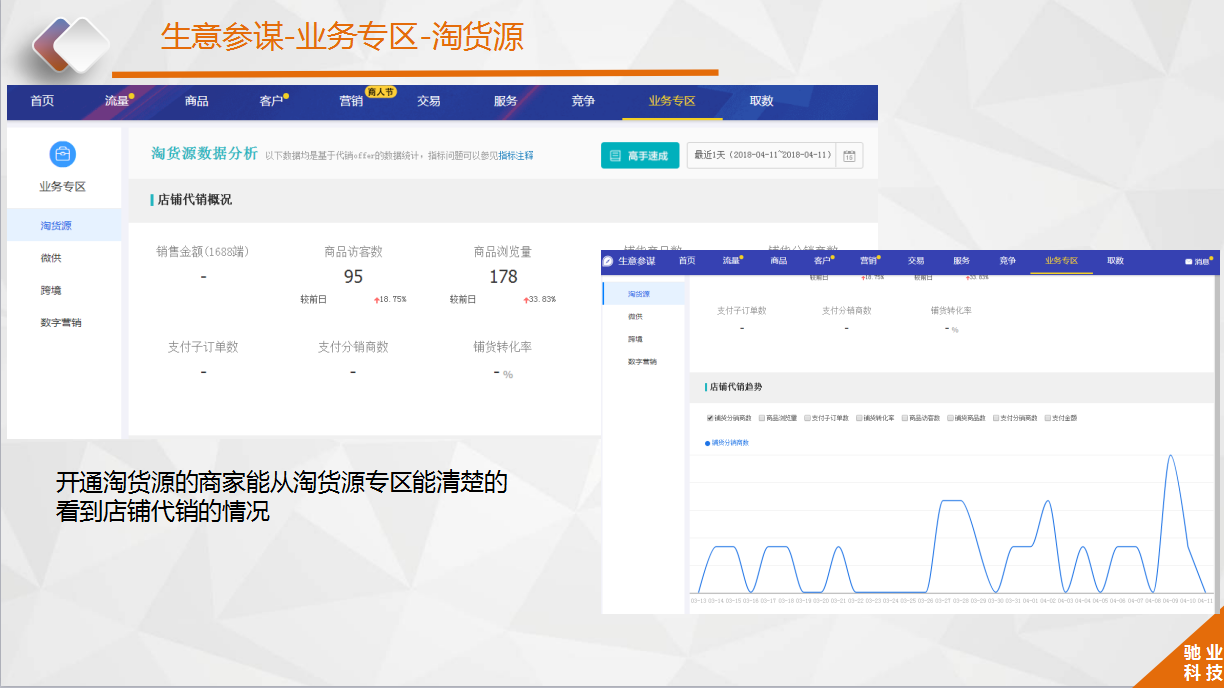Tick the 铺货分销商数 trend checkbox
This screenshot has height=688, width=1224.
click(x=710, y=418)
